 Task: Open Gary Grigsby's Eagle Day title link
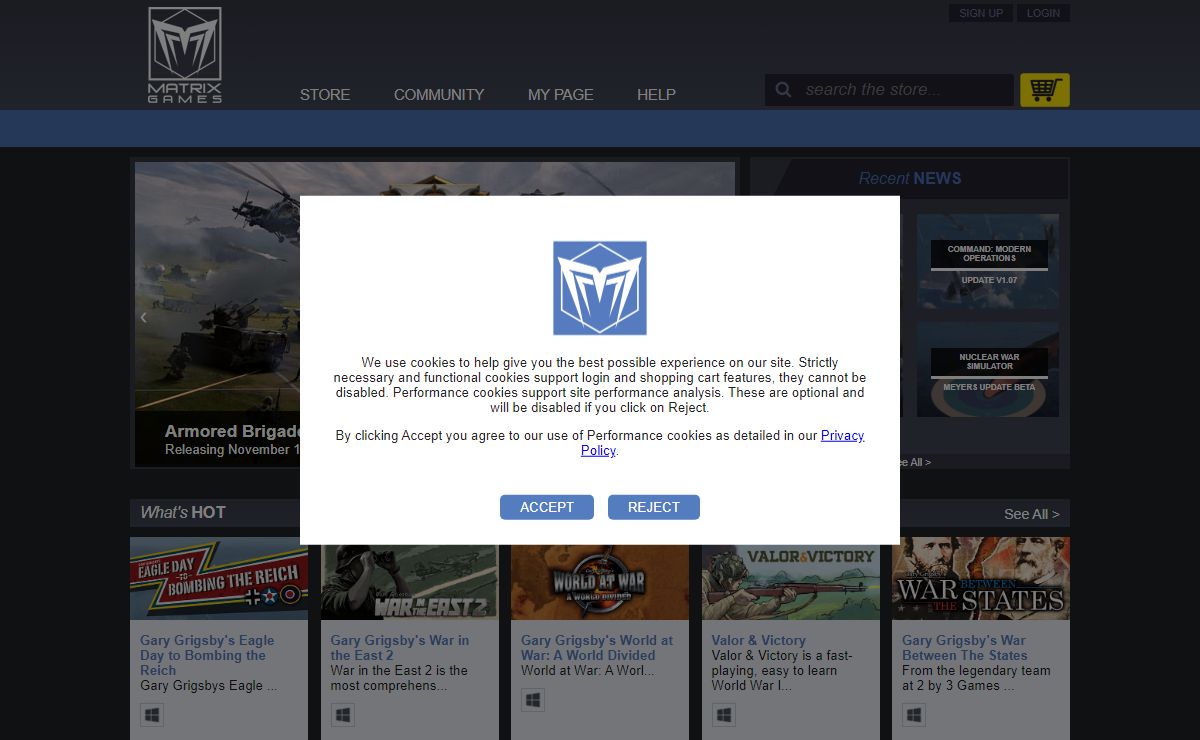pos(207,655)
